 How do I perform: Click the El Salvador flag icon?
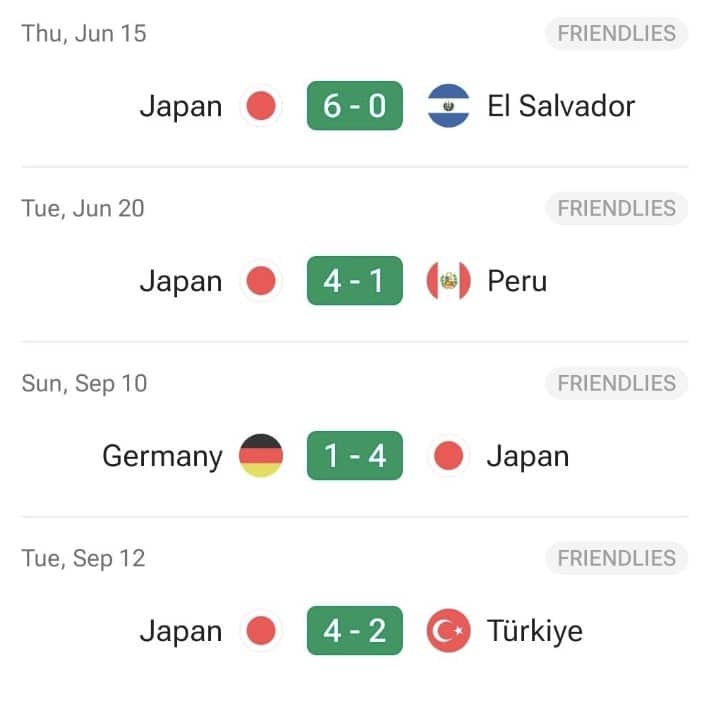click(x=449, y=106)
